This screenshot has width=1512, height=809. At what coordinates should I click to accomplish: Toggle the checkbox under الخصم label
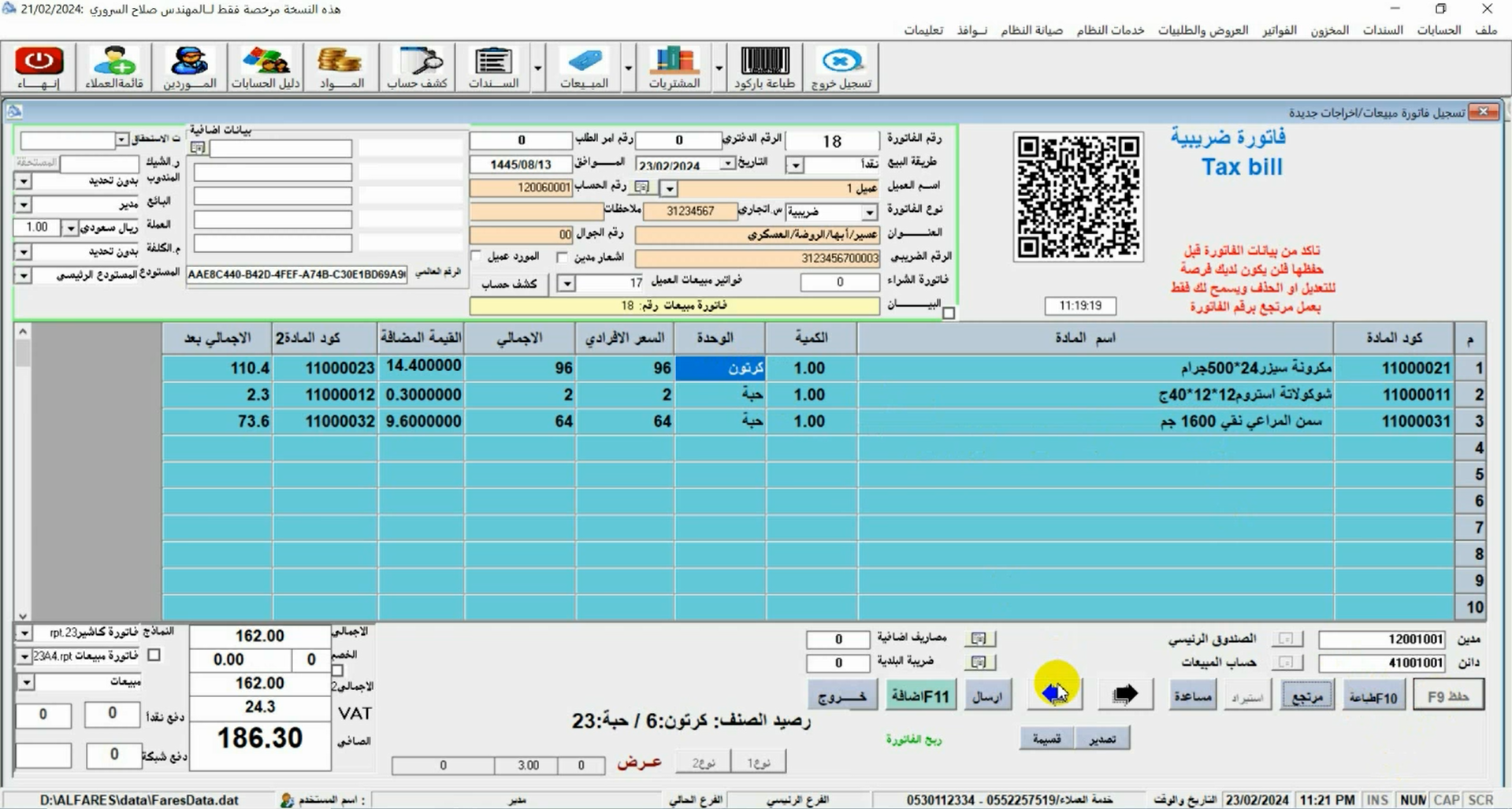click(338, 670)
